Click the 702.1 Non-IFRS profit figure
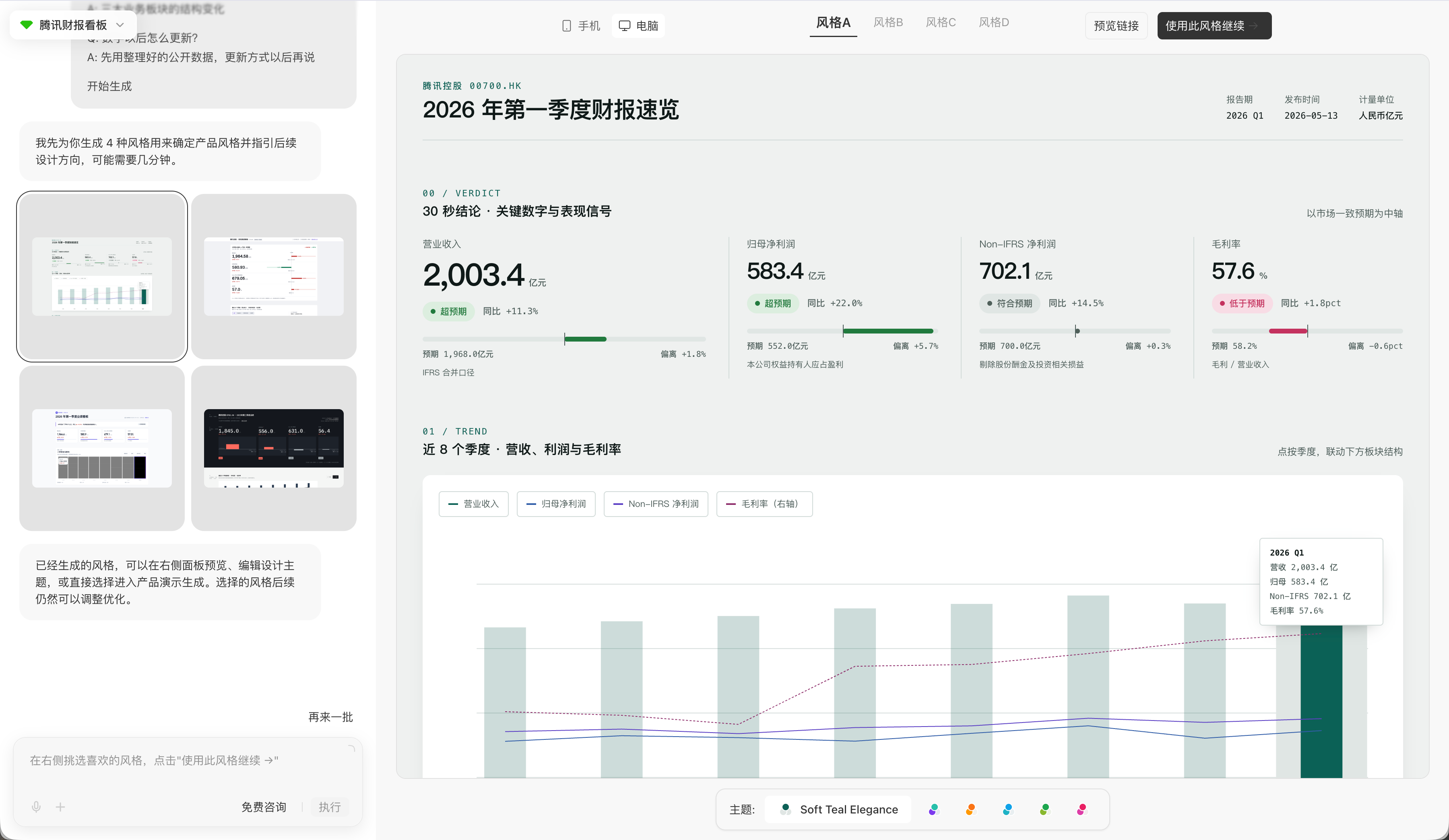Screen dimensions: 1449x840 click(1005, 271)
